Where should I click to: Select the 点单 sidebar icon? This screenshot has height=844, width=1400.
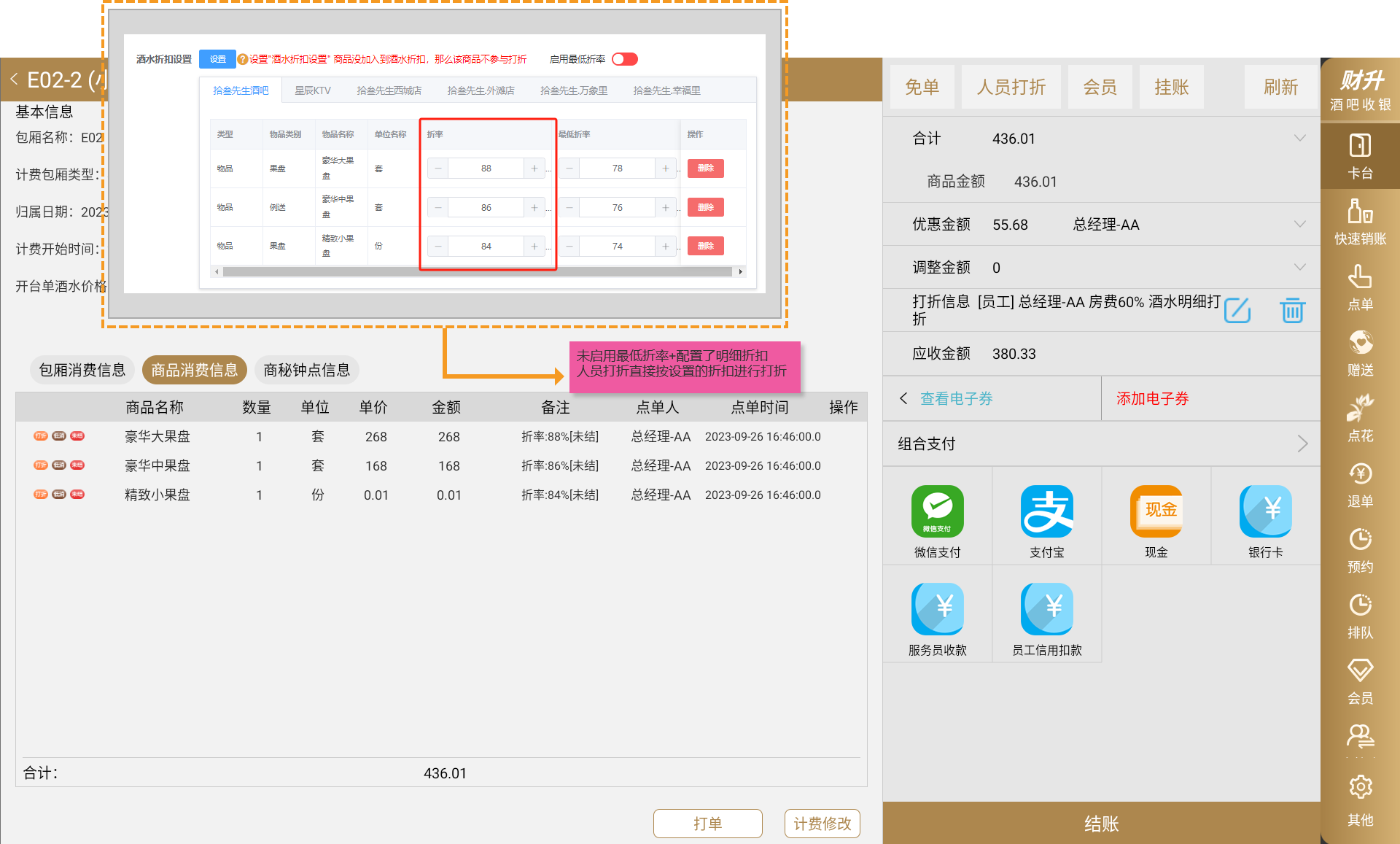[x=1360, y=287]
